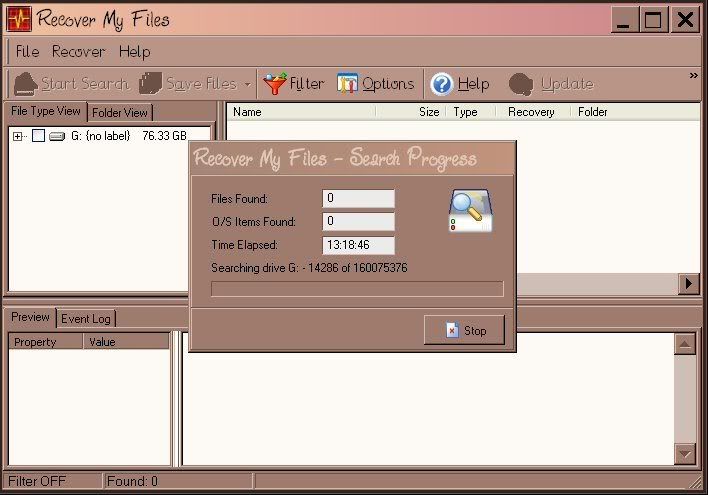Click the search progress bar
This screenshot has height=495, width=708.
tap(357, 289)
